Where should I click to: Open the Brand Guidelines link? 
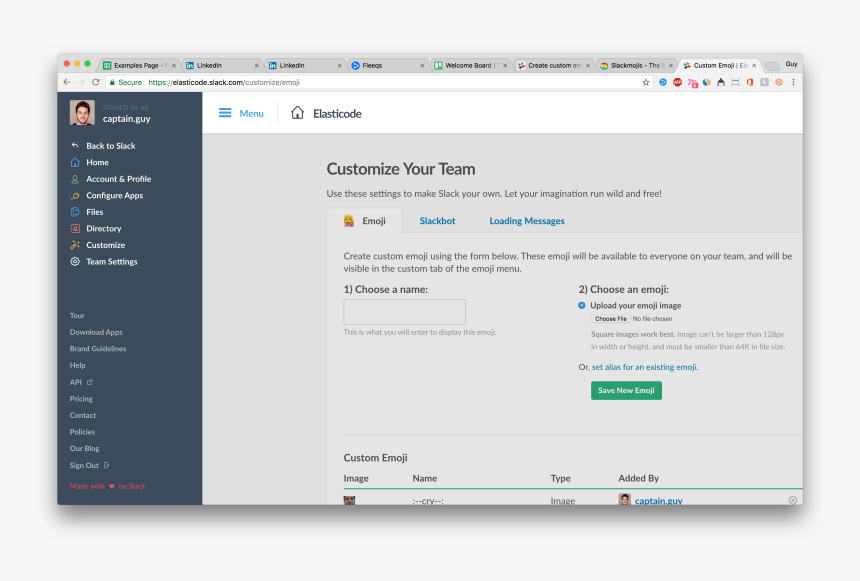tap(98, 348)
